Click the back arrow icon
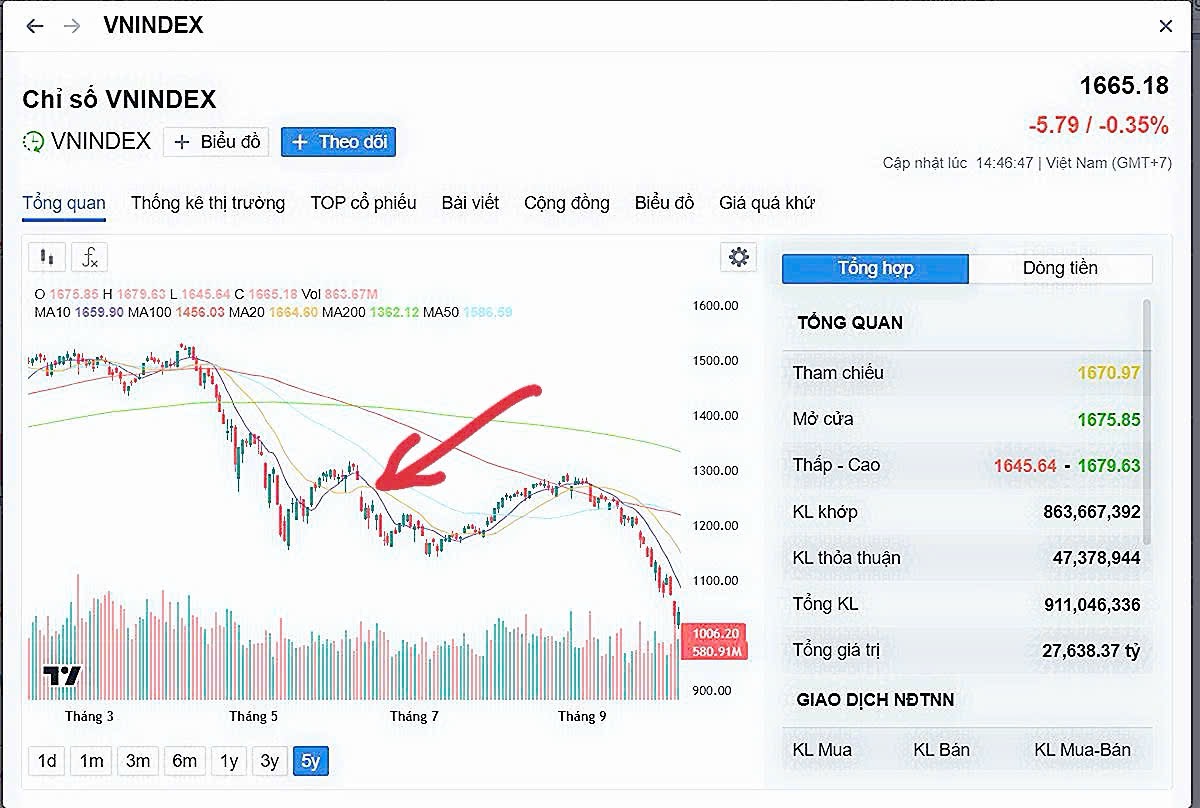Viewport: 1200px width, 808px height. point(35,26)
